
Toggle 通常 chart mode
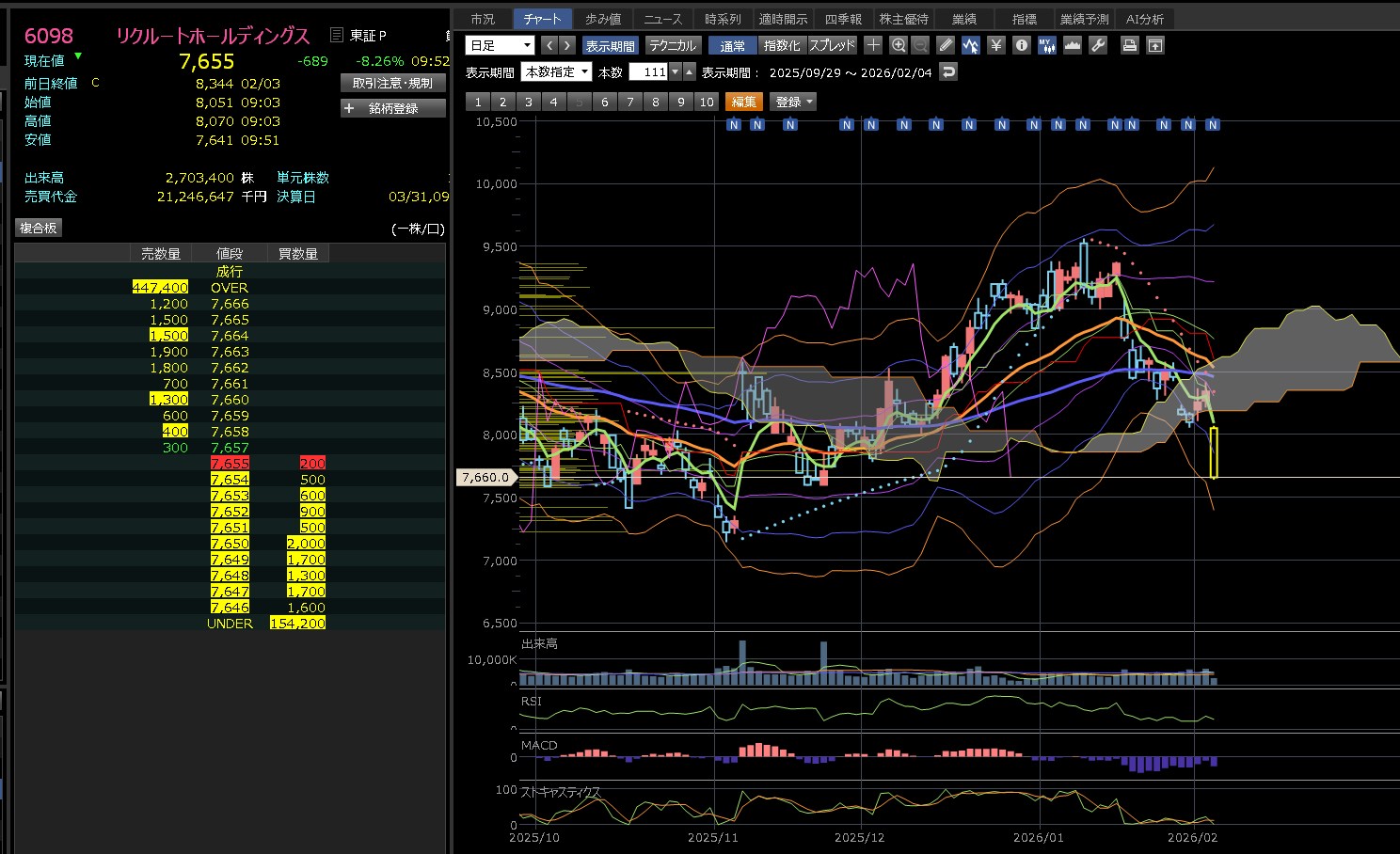(732, 45)
